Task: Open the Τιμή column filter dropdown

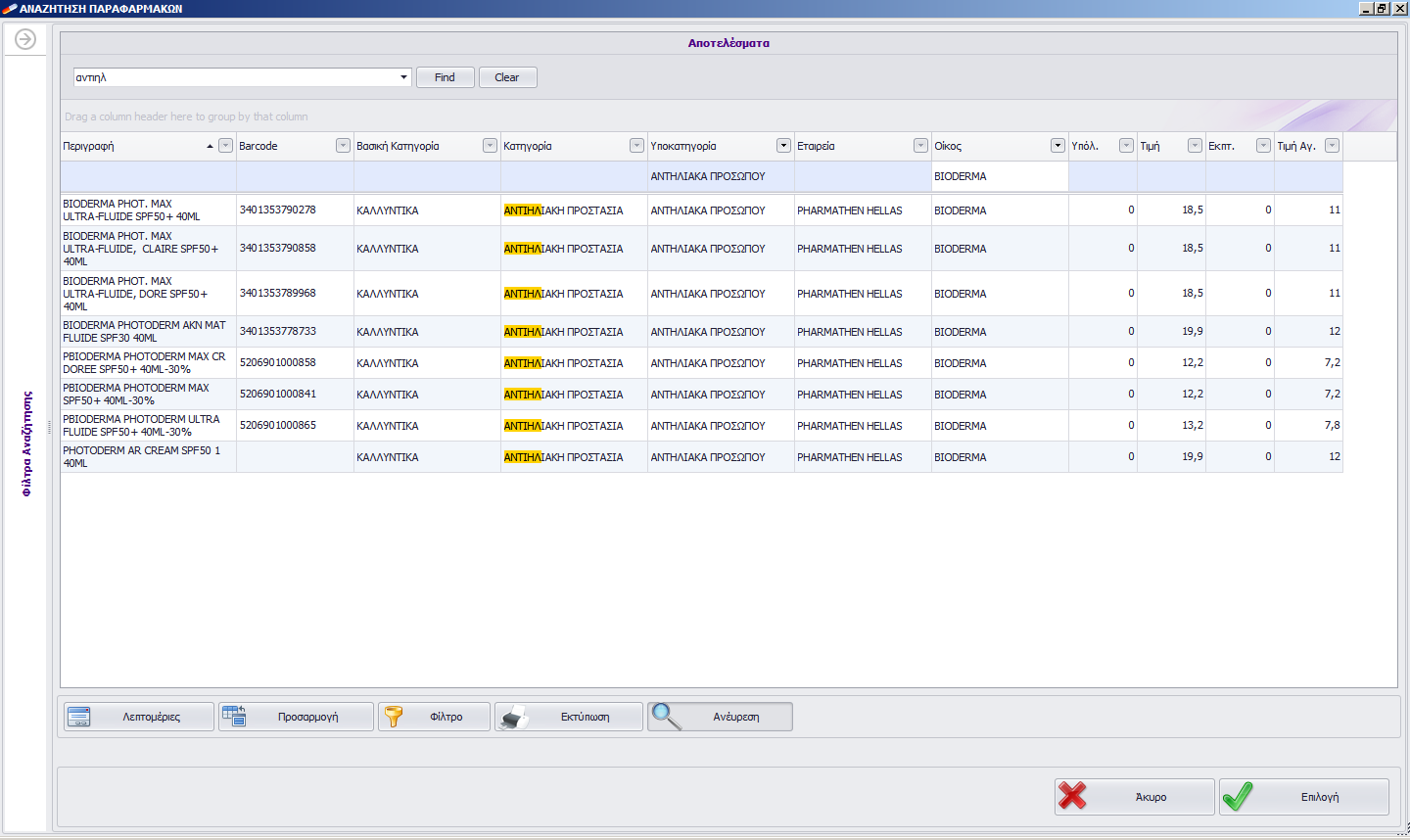Action: tap(1195, 146)
